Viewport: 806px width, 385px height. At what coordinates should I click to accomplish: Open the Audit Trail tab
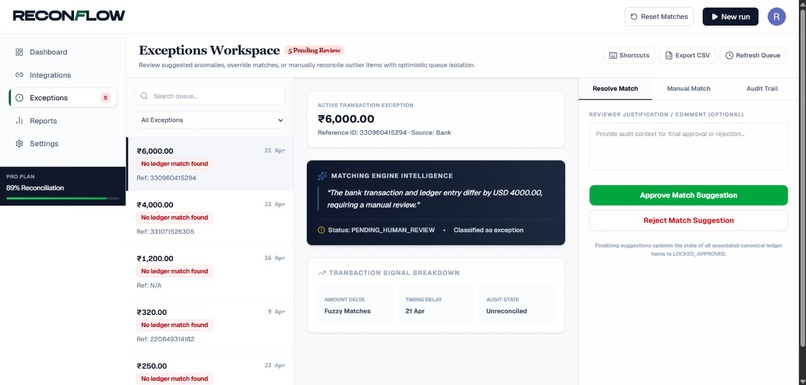point(762,88)
